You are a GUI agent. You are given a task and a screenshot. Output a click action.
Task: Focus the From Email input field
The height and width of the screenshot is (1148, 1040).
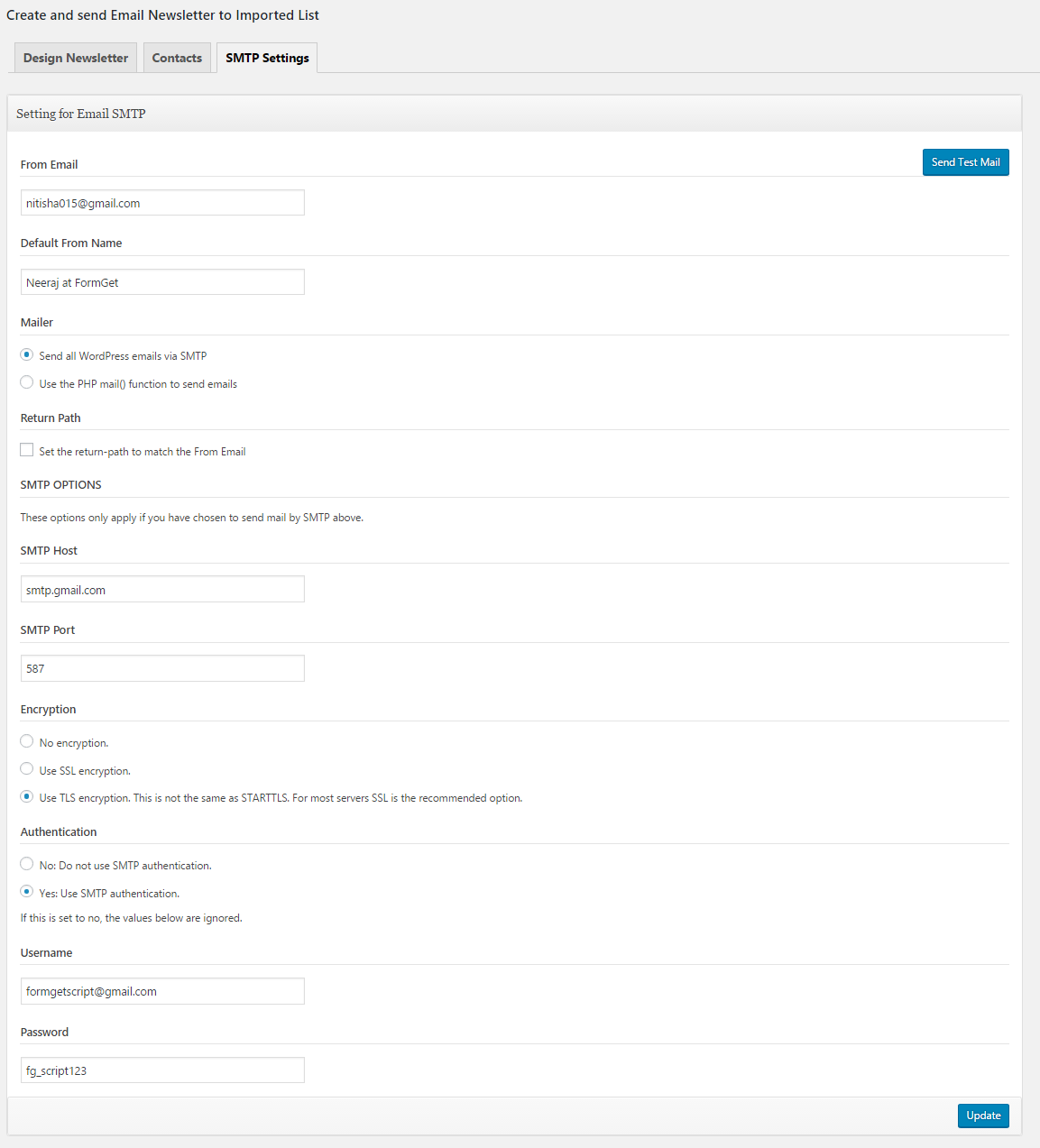coord(162,203)
